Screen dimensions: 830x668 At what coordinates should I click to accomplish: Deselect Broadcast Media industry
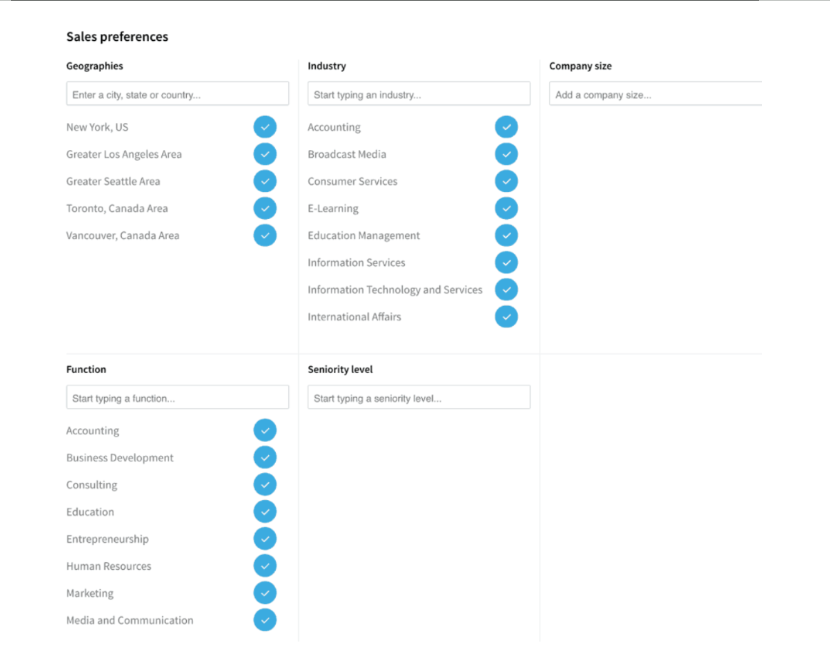(x=507, y=154)
